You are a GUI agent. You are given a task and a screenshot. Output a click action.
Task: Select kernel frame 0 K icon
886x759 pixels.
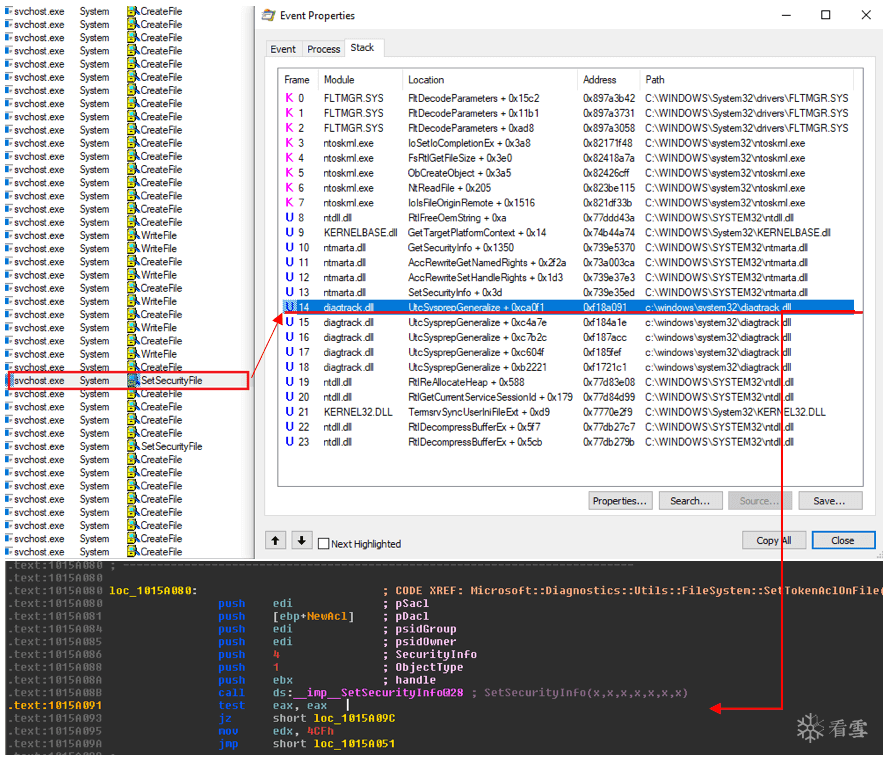289,98
